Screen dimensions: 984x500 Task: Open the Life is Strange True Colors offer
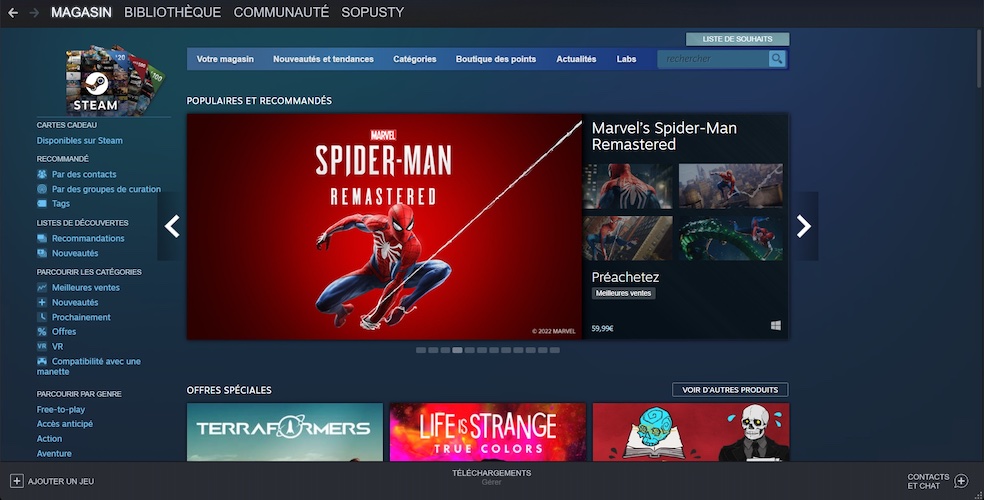click(487, 431)
